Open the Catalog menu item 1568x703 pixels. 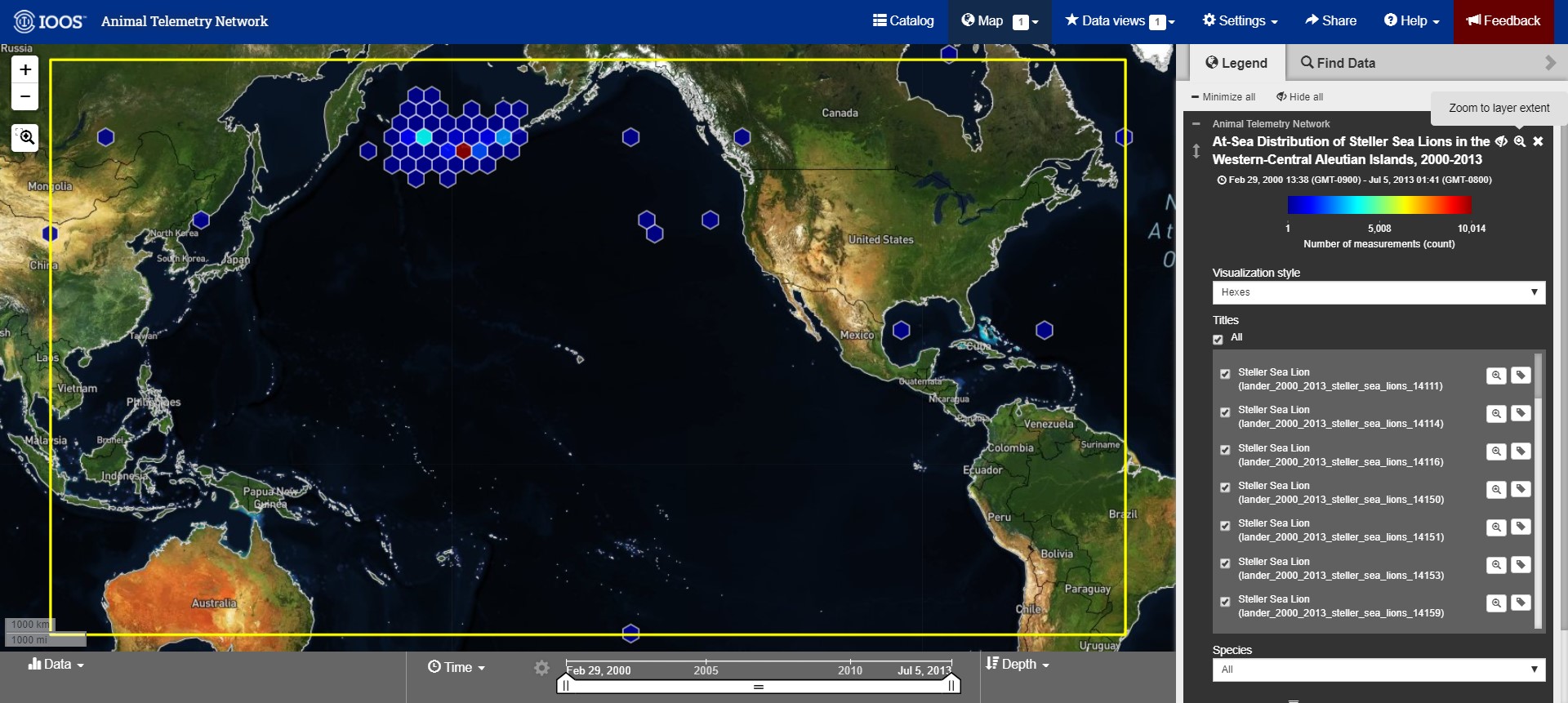pos(903,21)
